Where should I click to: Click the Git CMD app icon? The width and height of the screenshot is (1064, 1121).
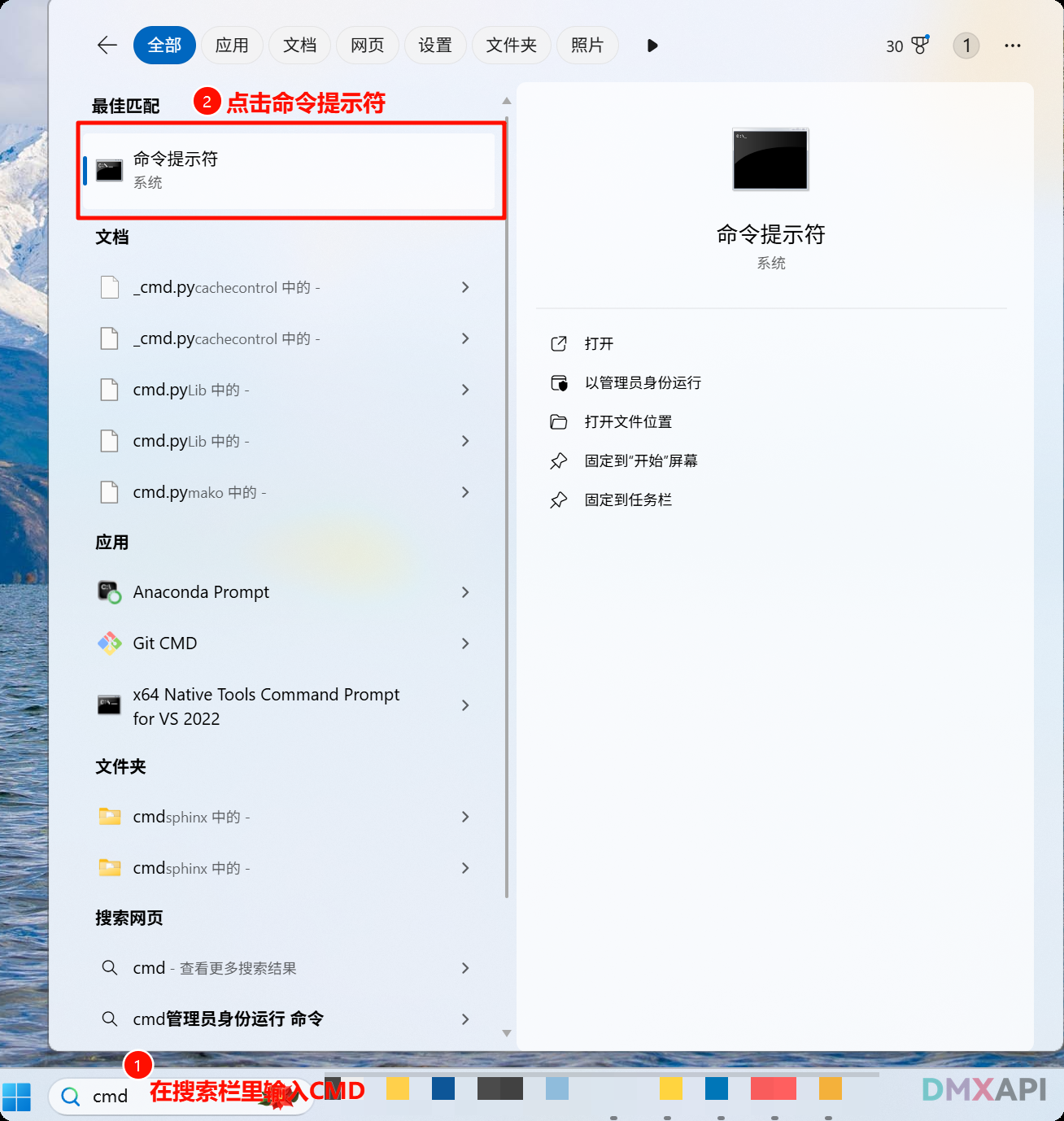[109, 643]
